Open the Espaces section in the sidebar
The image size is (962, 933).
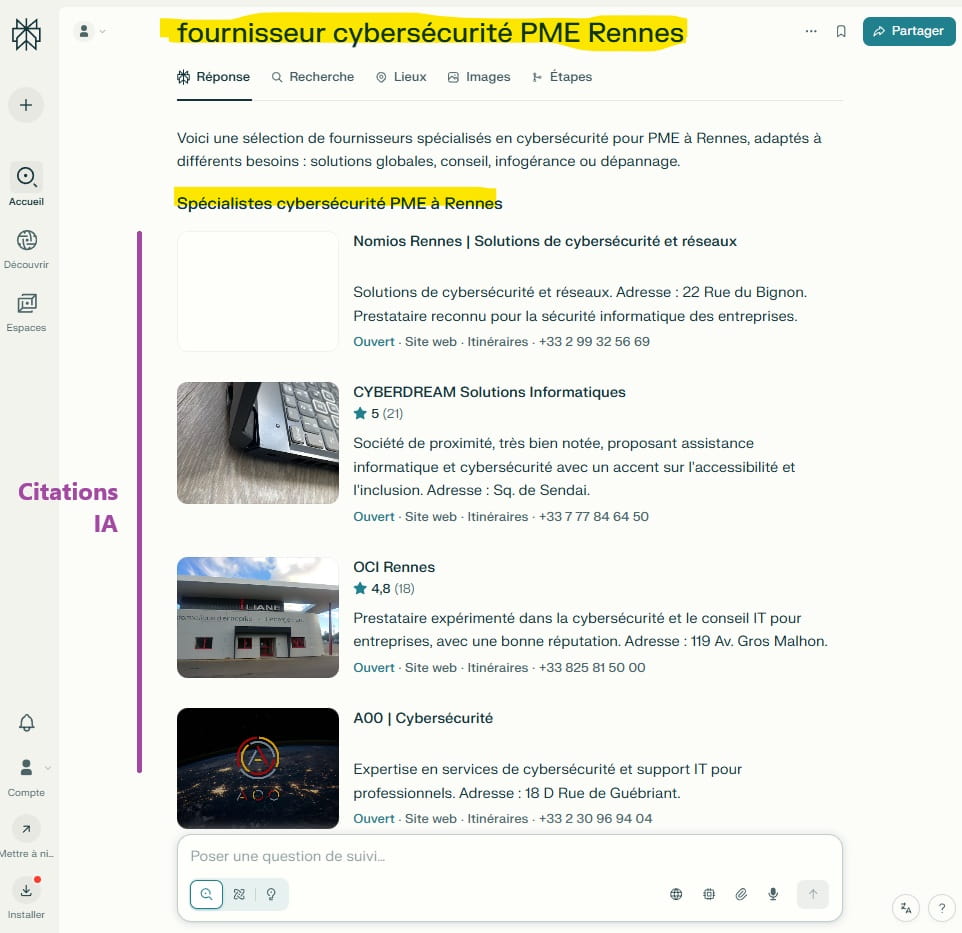(26, 303)
